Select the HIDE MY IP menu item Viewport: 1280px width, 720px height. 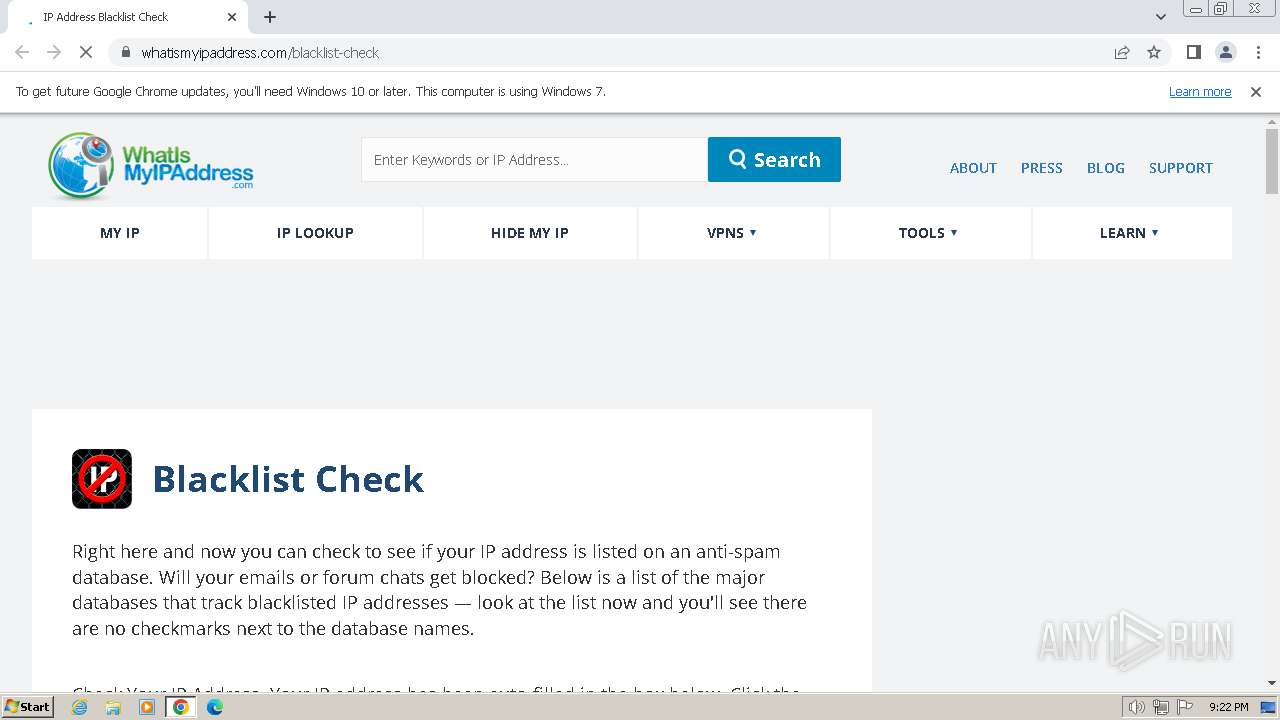pyautogui.click(x=530, y=233)
